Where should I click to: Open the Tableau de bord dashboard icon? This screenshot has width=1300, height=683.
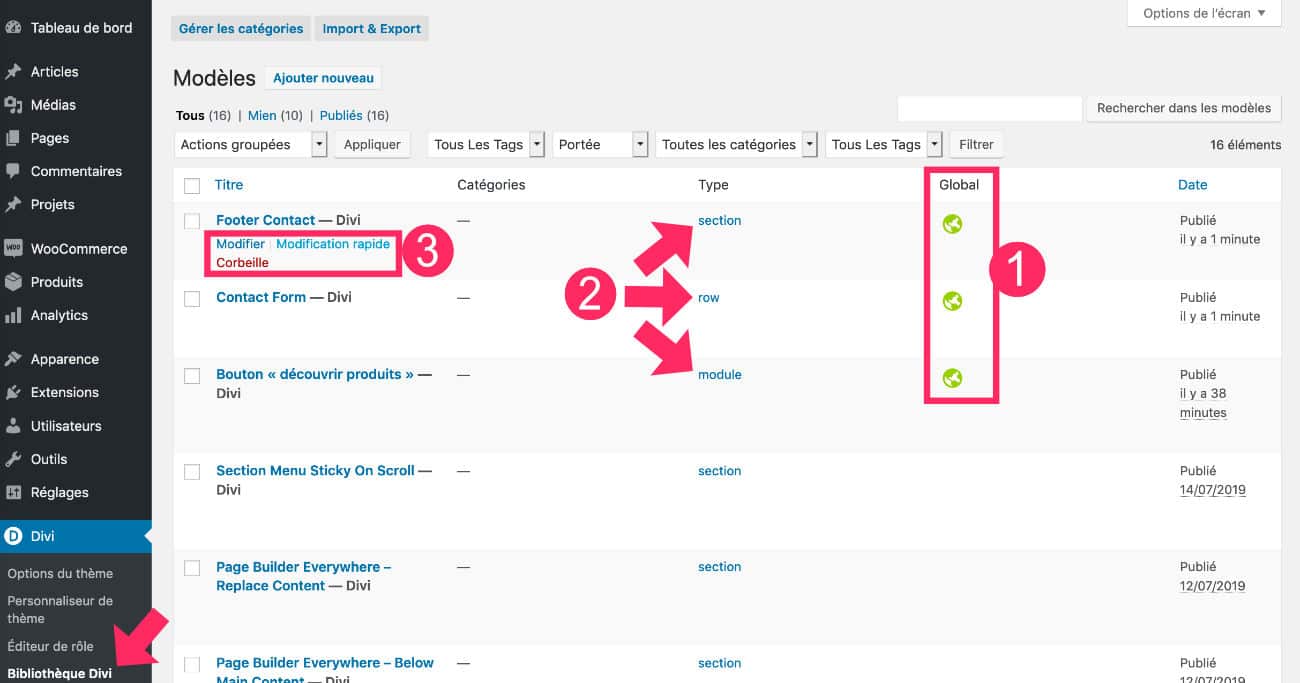click(13, 28)
